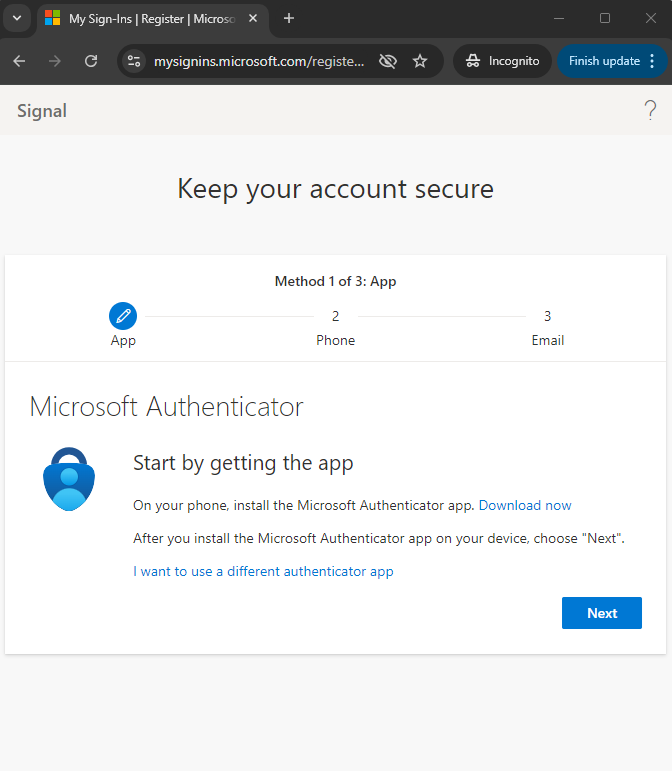Click the Finish update button
Viewport: 672px width, 771px height.
pyautogui.click(x=604, y=61)
